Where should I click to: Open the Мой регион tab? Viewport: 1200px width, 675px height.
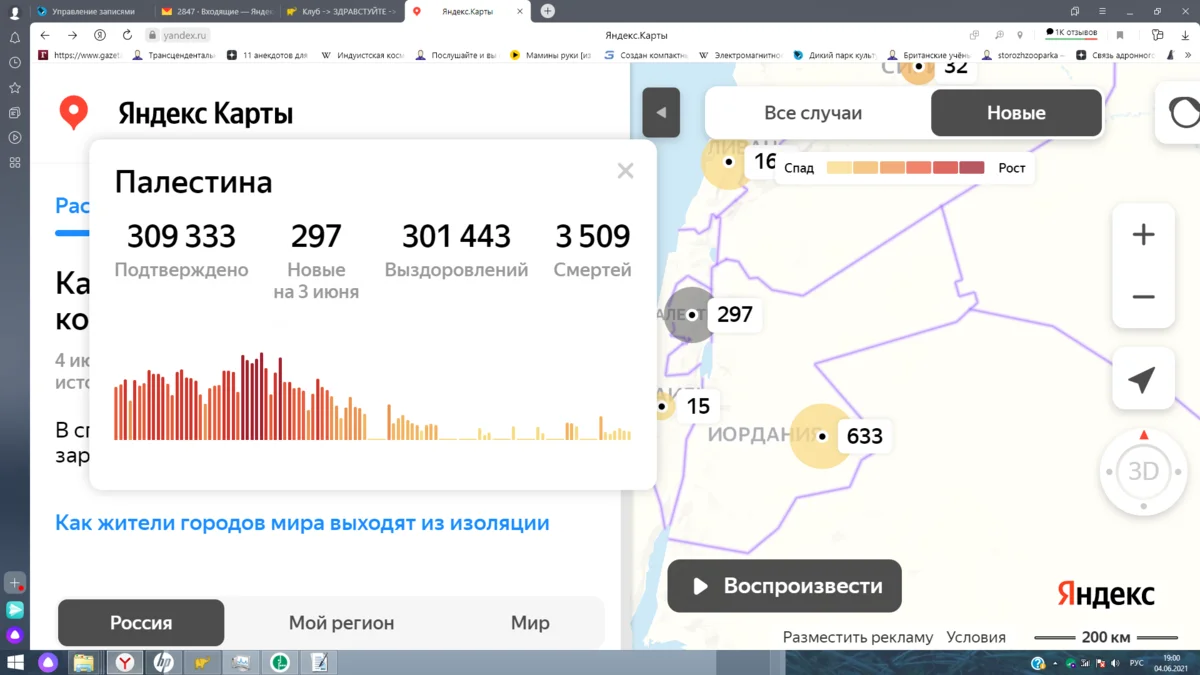click(341, 623)
